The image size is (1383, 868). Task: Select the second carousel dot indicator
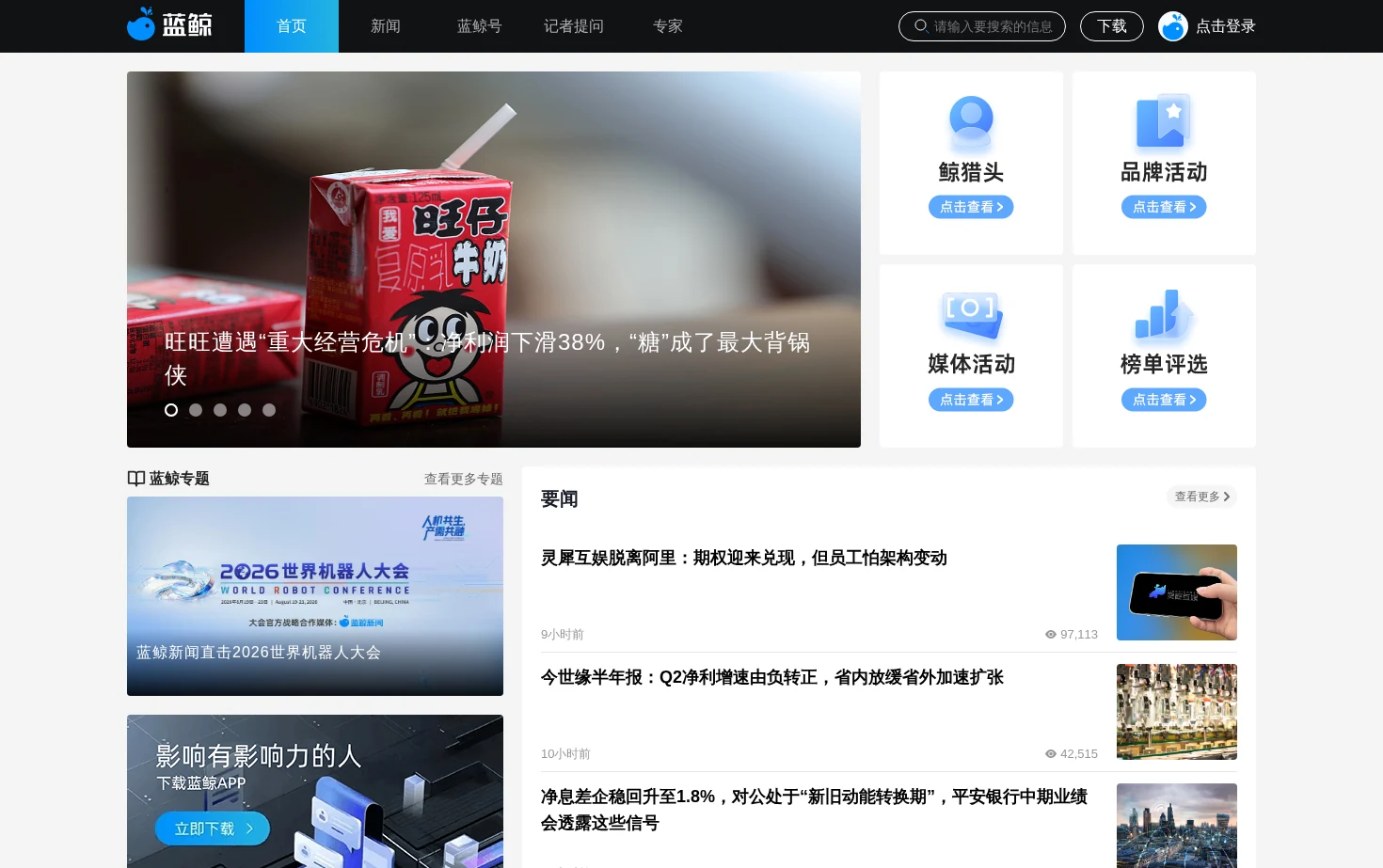point(196,410)
